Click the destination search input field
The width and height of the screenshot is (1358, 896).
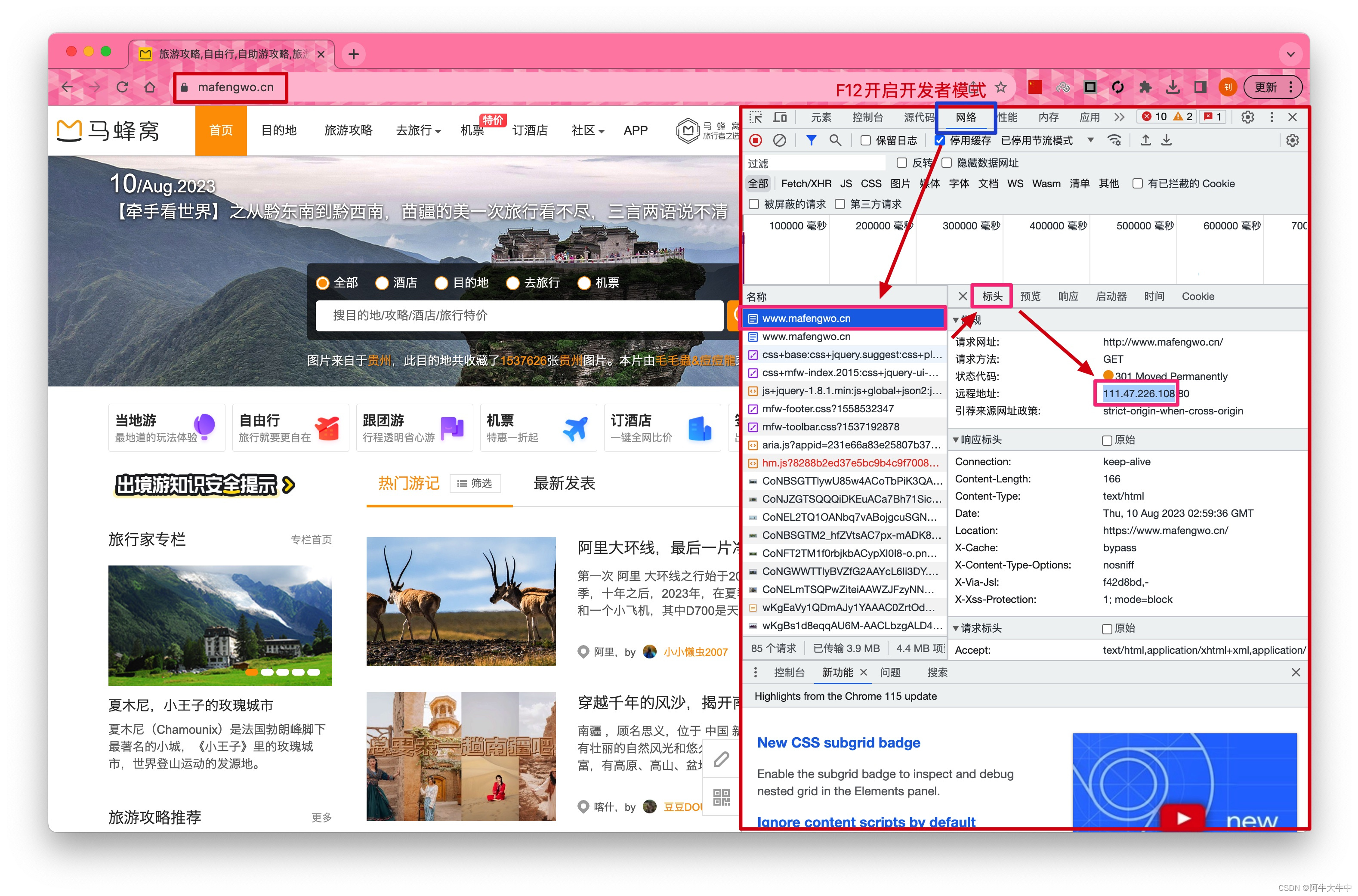point(519,315)
